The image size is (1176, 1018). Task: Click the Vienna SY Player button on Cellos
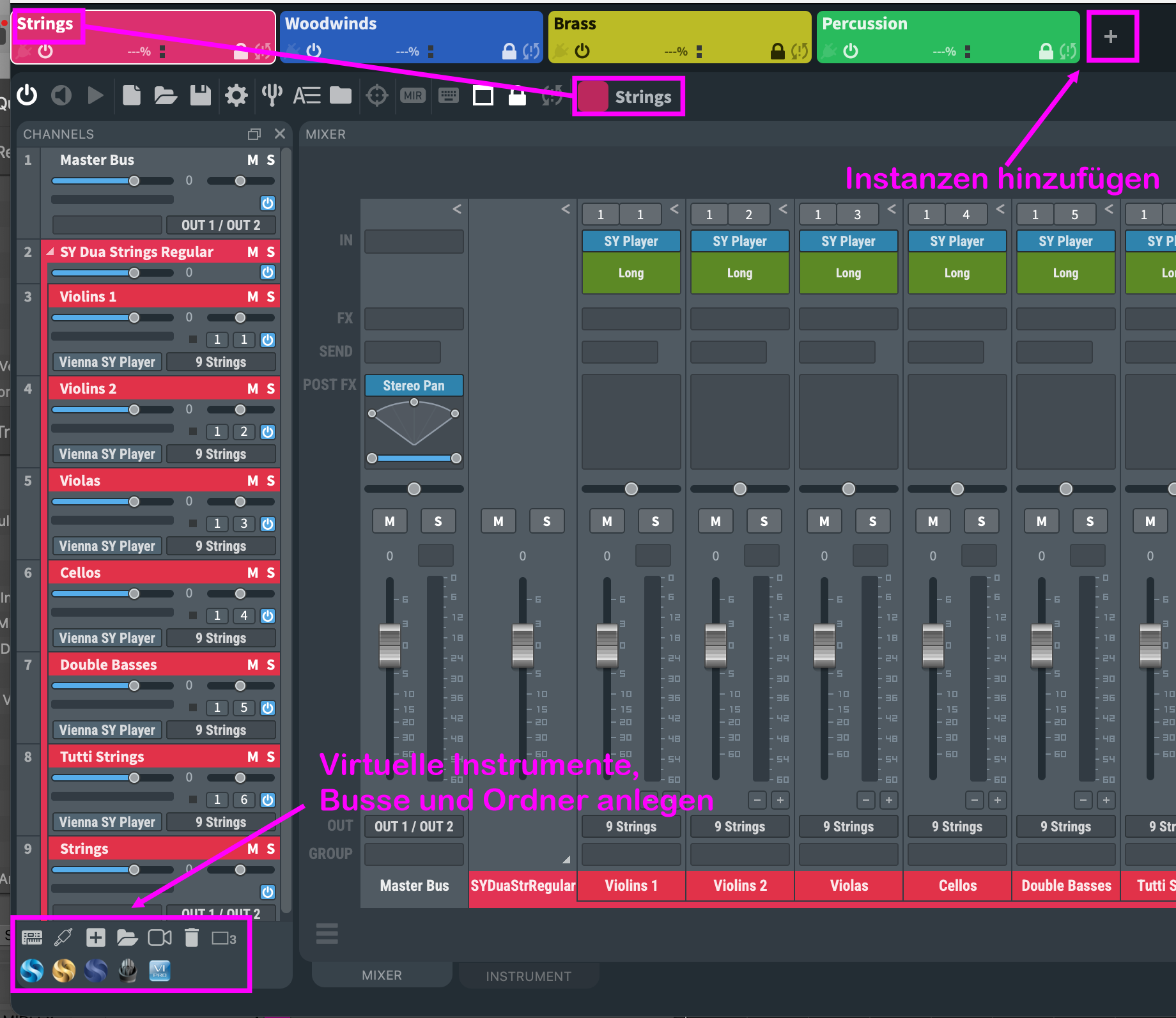tap(107, 638)
